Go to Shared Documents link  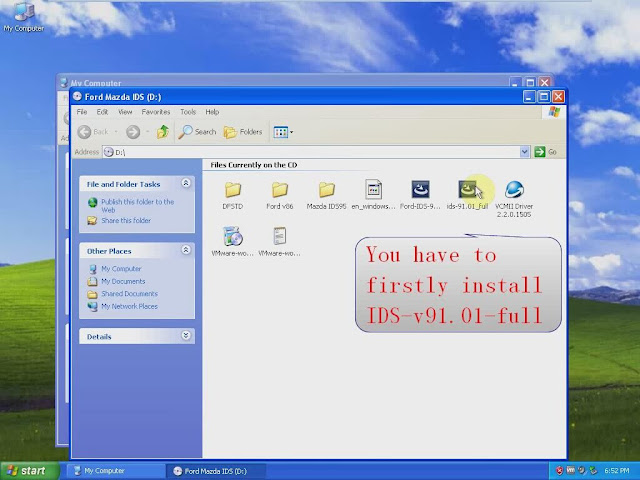pos(129,293)
